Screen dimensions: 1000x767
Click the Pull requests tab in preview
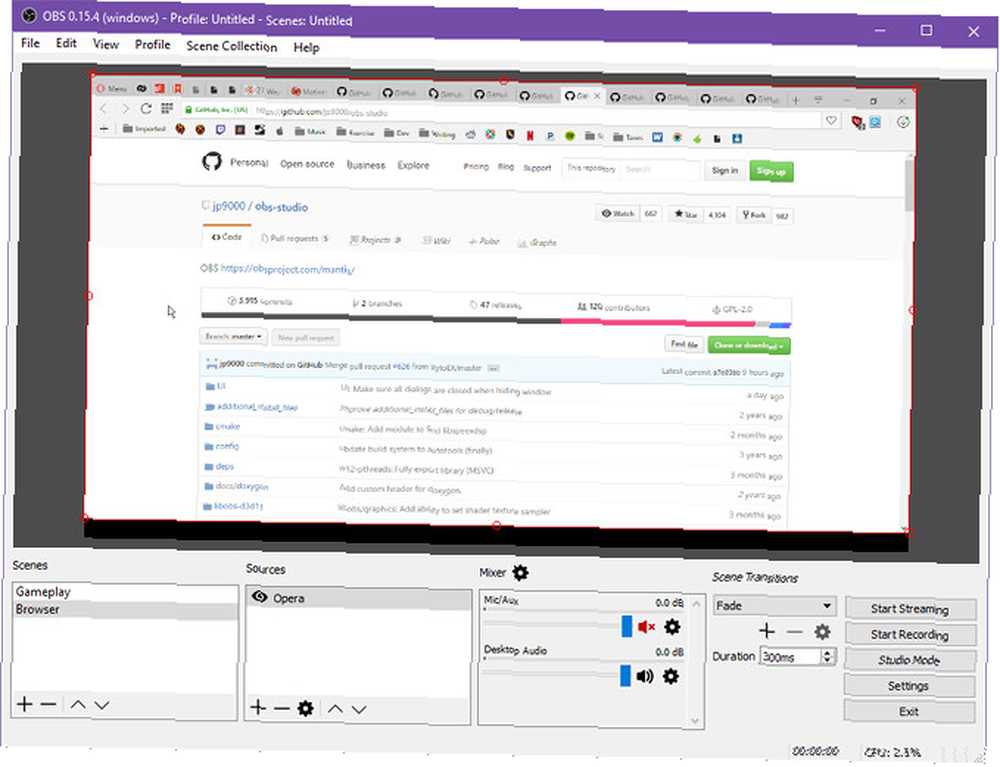coord(295,238)
